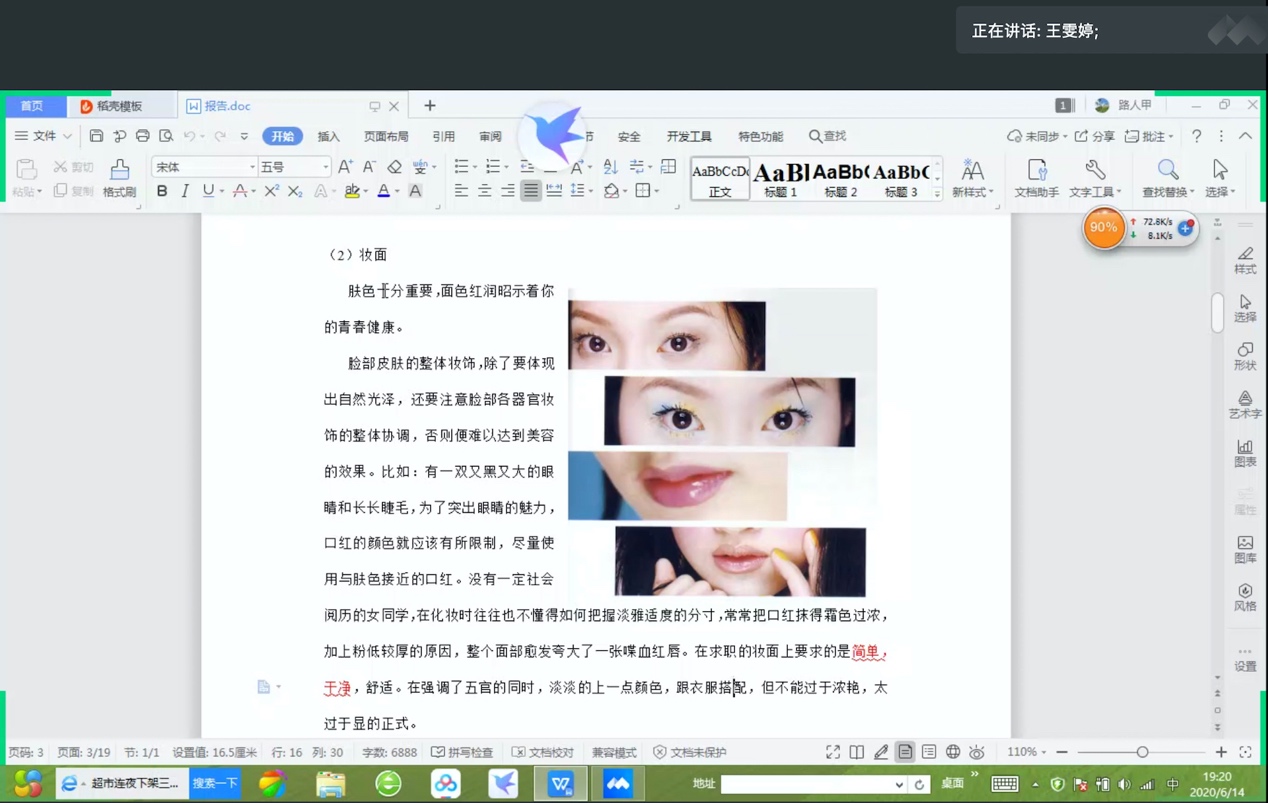This screenshot has height=803, width=1268.
Task: Open the Document Assistant (文档助手) tool
Action: pos(1036,177)
